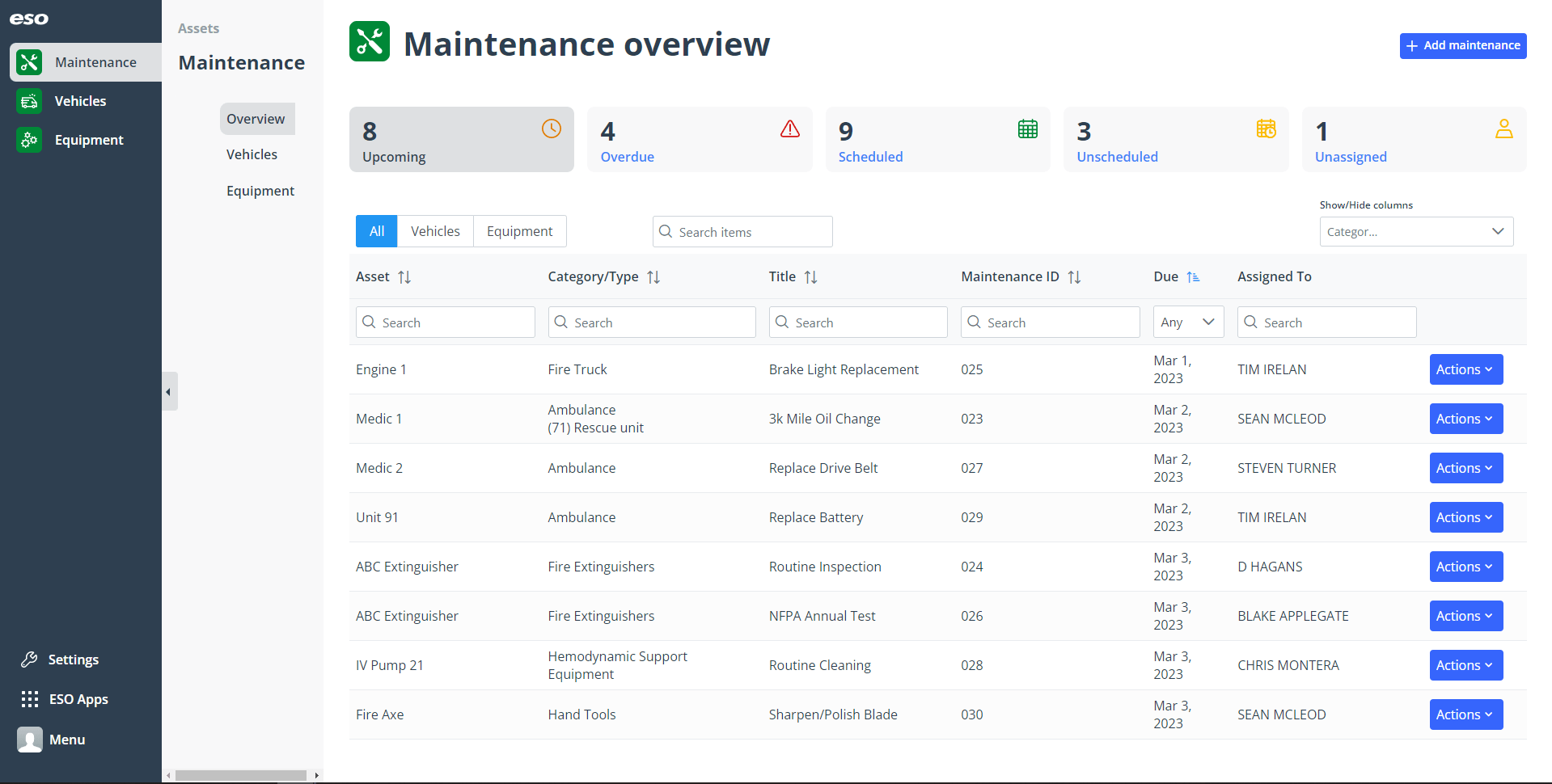Image resolution: width=1552 pixels, height=784 pixels.
Task: Click the Assigned To search field
Action: click(1327, 322)
